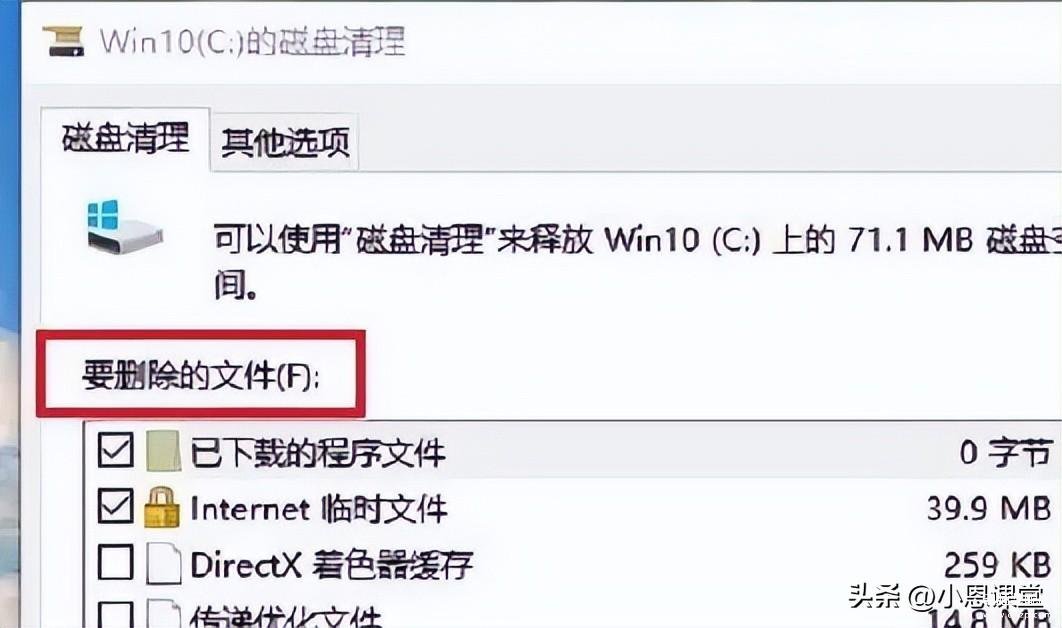The image size is (1062, 628).
Task: Uncheck the 已下载的程序文件 checkbox
Action: pos(114,450)
